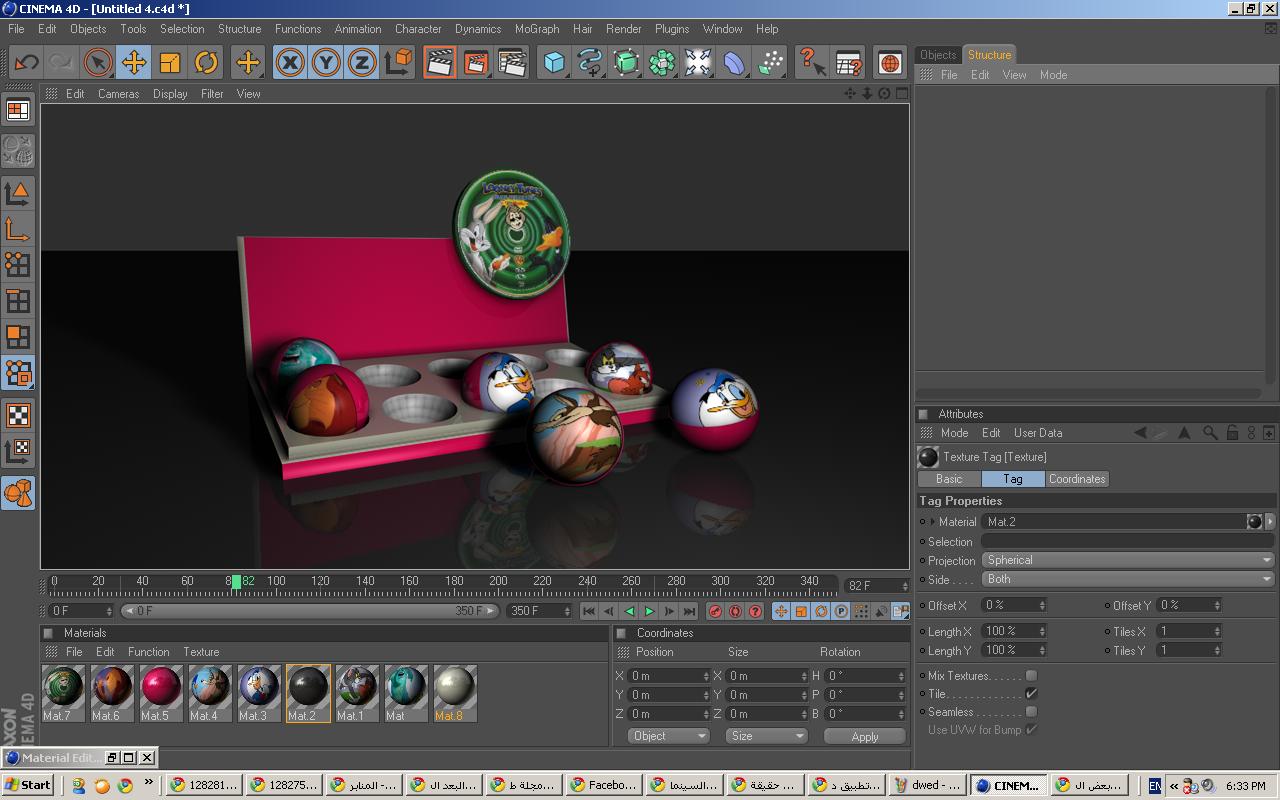The image size is (1280, 800).
Task: Add an Array modeling object icon
Action: (662, 63)
